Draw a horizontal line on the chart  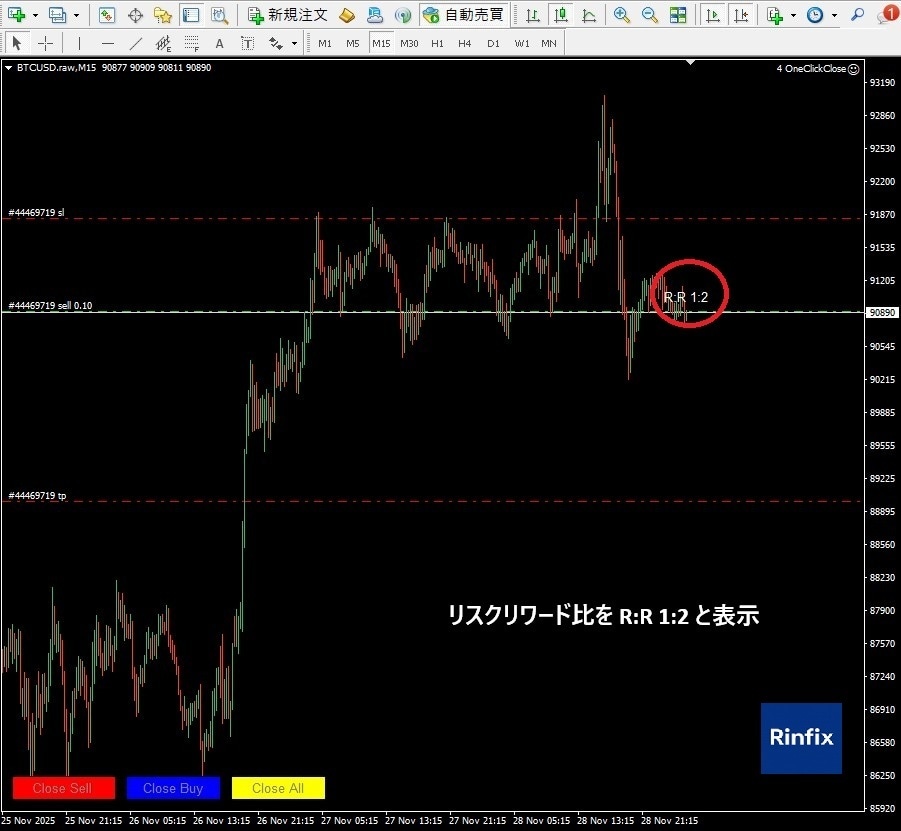[x=107, y=43]
